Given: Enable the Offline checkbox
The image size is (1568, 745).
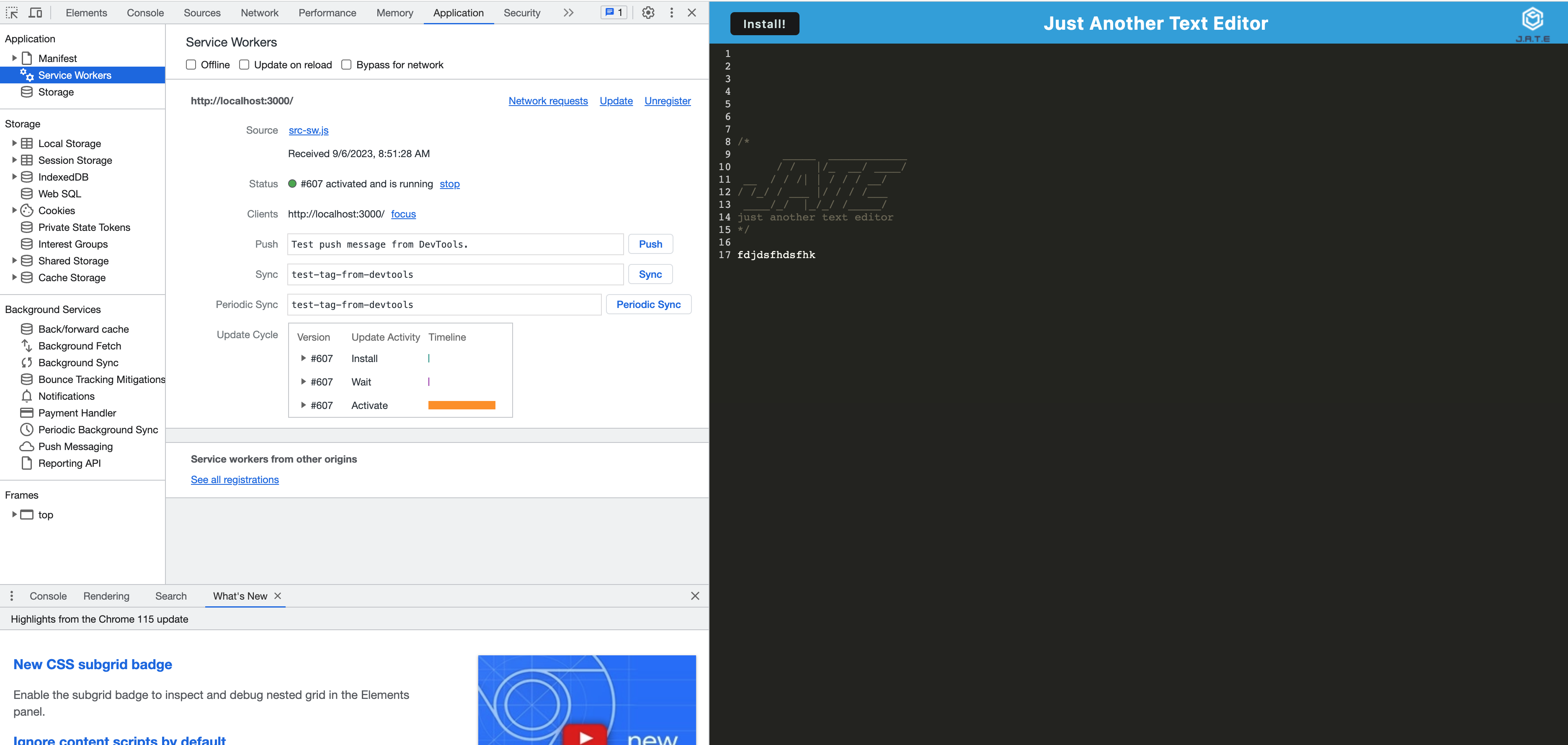Looking at the screenshot, I should tap(191, 65).
